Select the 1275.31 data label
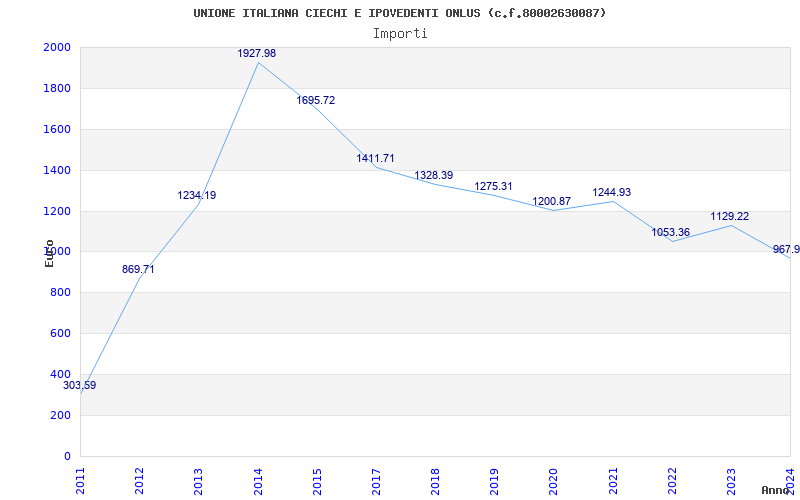 click(x=493, y=187)
